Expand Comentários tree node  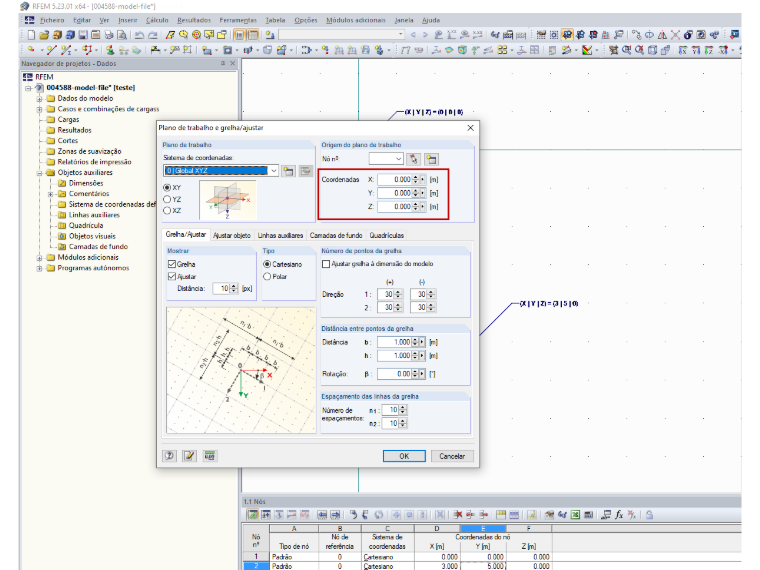click(x=50, y=194)
